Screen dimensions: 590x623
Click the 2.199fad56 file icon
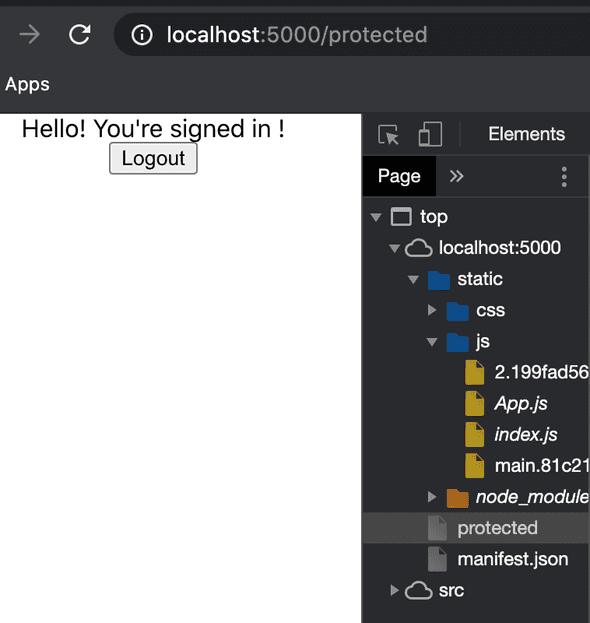tap(474, 372)
